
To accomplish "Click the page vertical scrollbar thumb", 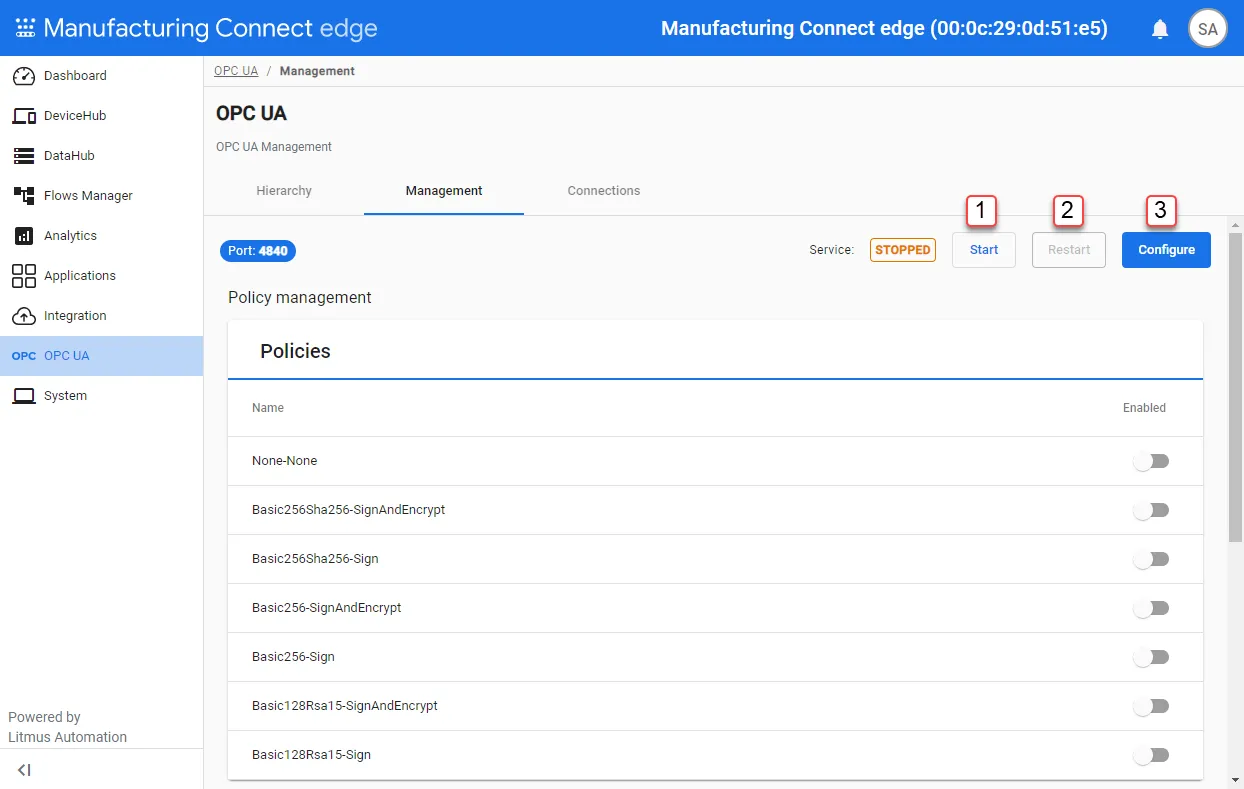I will [1235, 387].
